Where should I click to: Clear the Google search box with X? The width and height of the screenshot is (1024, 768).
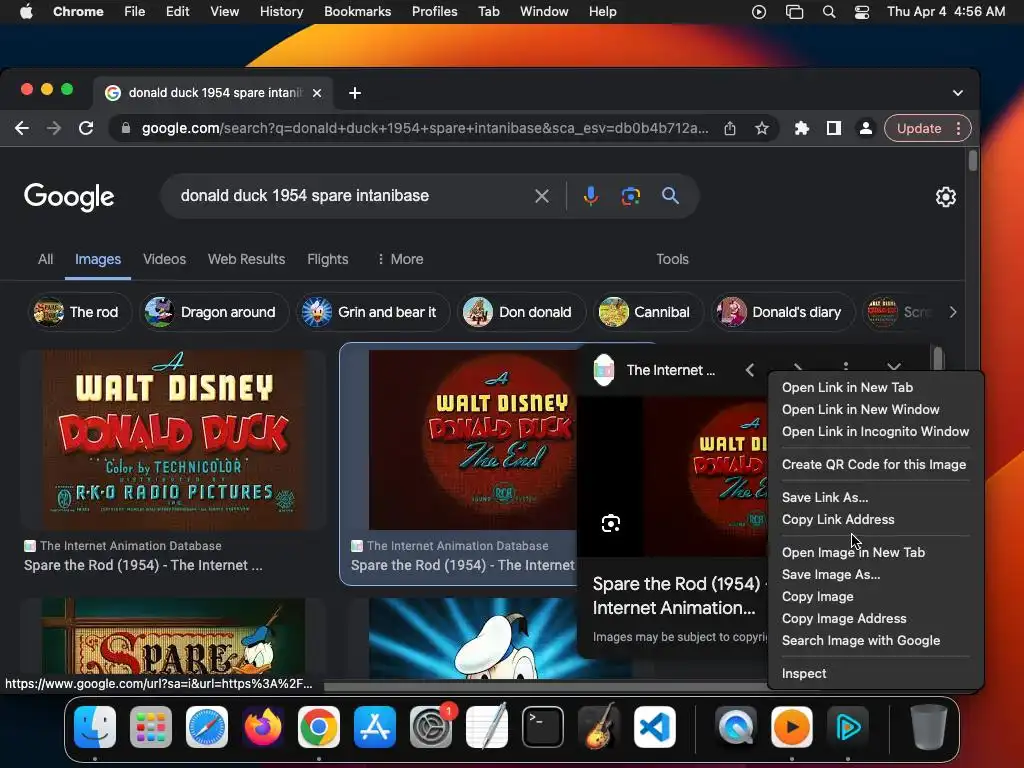coord(541,196)
